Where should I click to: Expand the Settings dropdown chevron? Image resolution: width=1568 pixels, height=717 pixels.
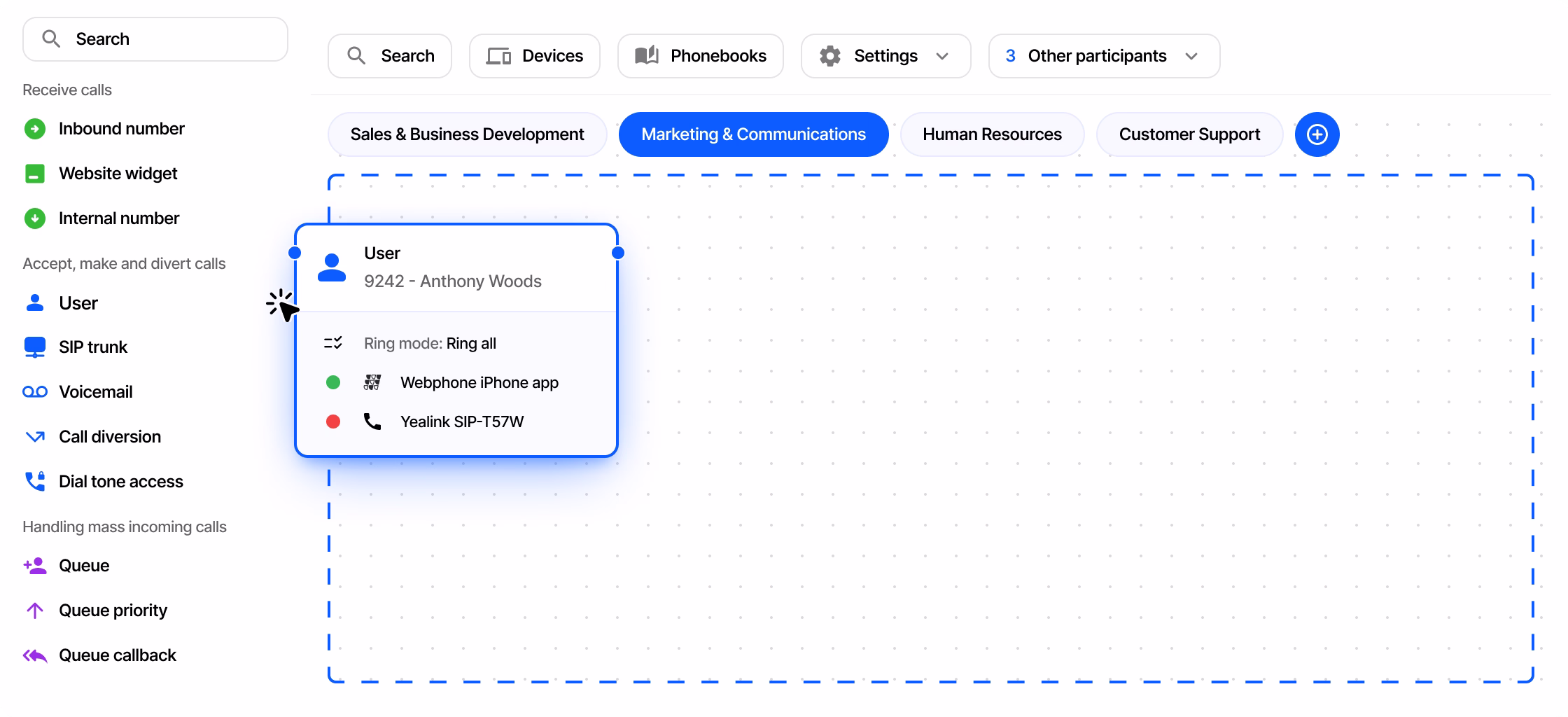(x=942, y=56)
